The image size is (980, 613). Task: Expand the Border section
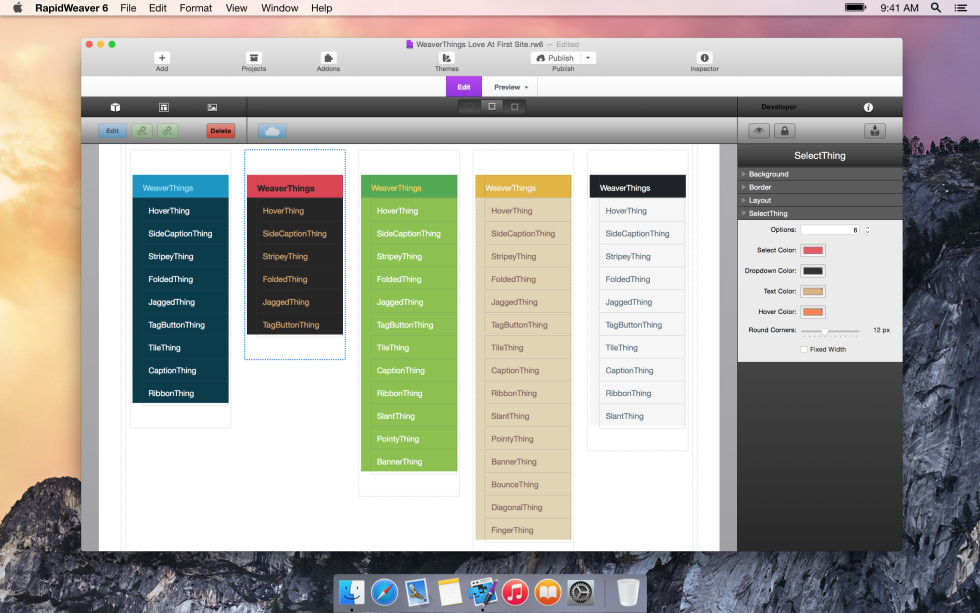point(820,187)
